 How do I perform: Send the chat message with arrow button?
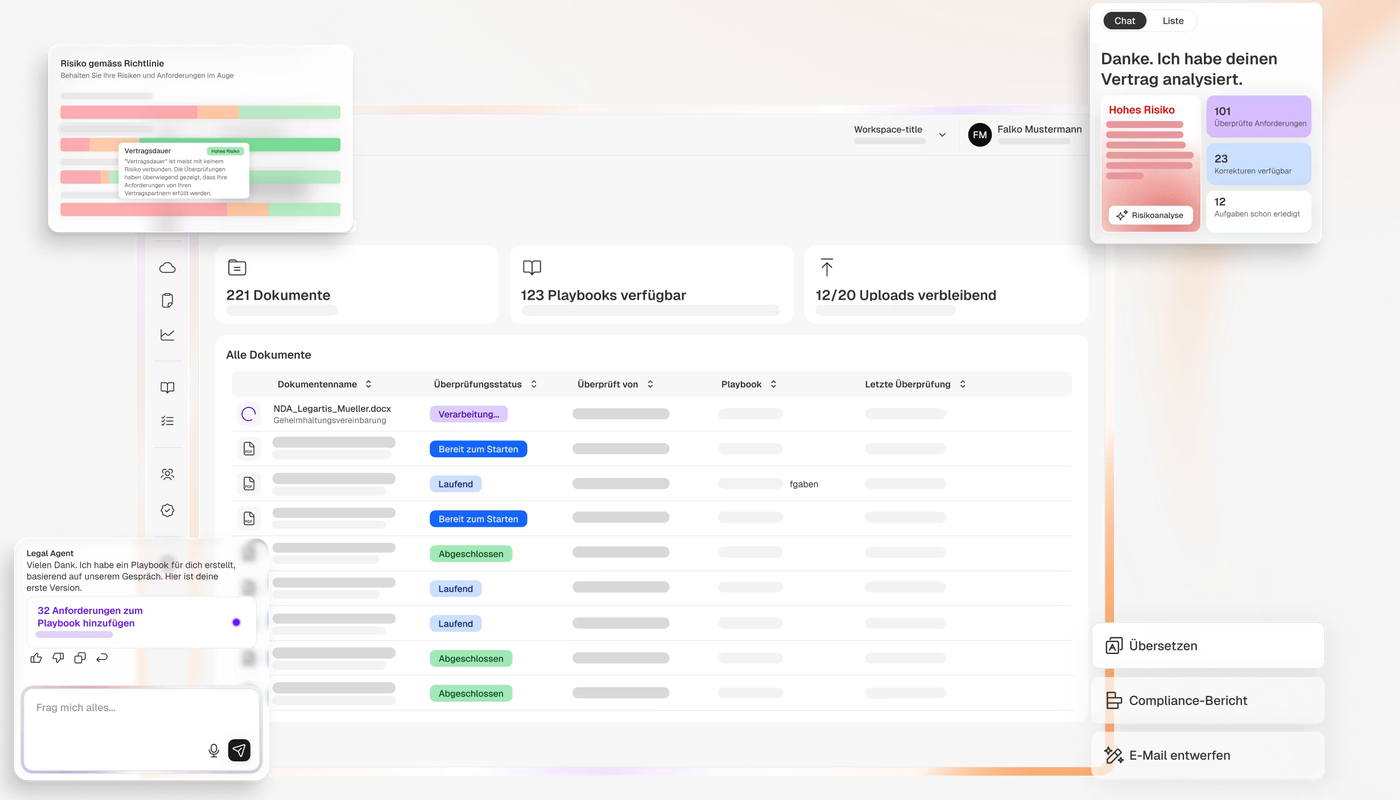[x=239, y=750]
